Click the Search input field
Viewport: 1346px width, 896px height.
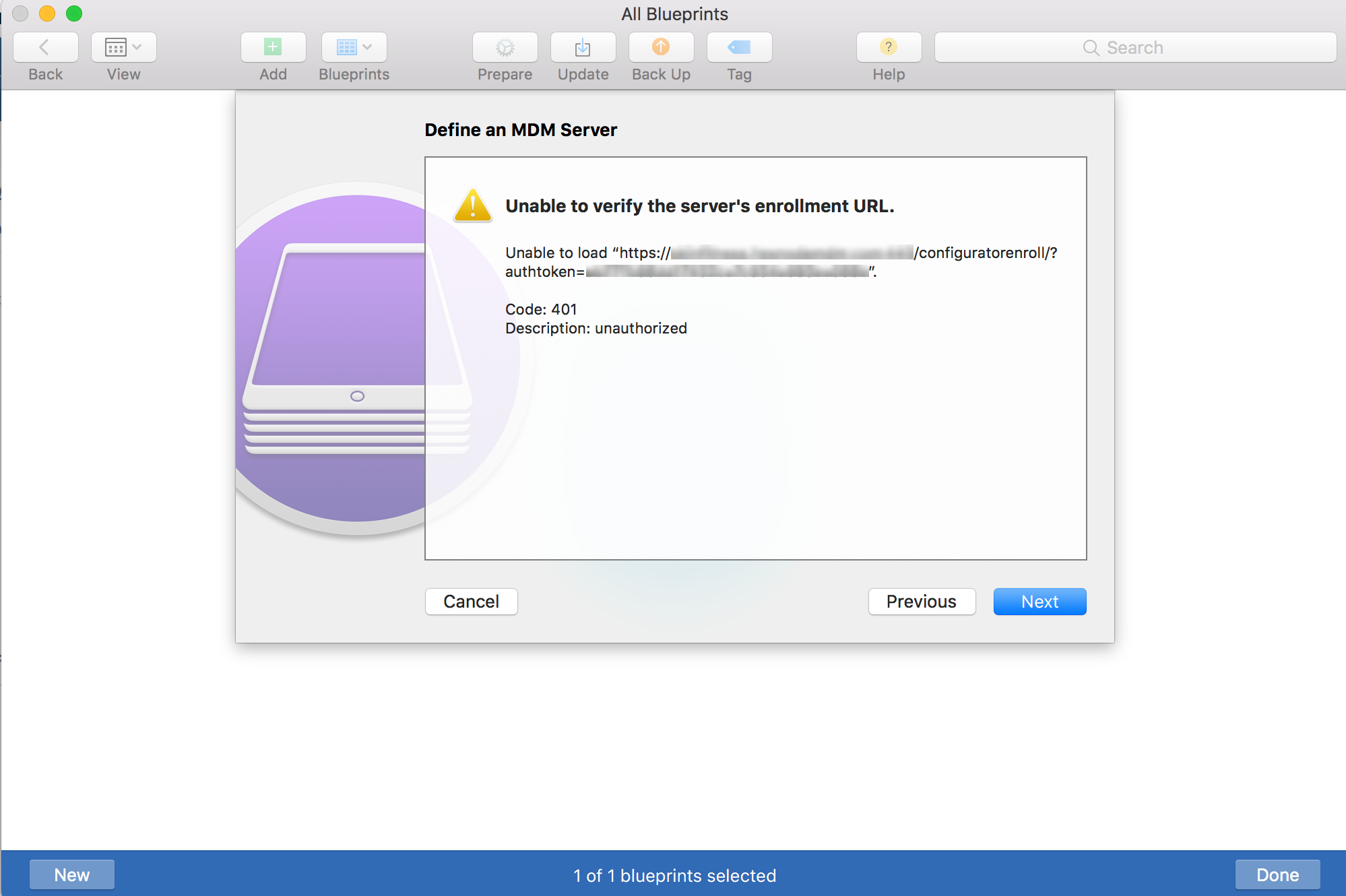click(x=1135, y=47)
